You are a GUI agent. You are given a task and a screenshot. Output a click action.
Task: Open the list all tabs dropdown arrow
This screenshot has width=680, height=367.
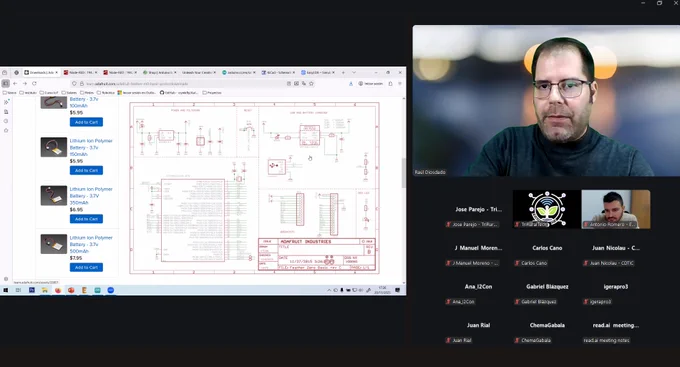354,72
